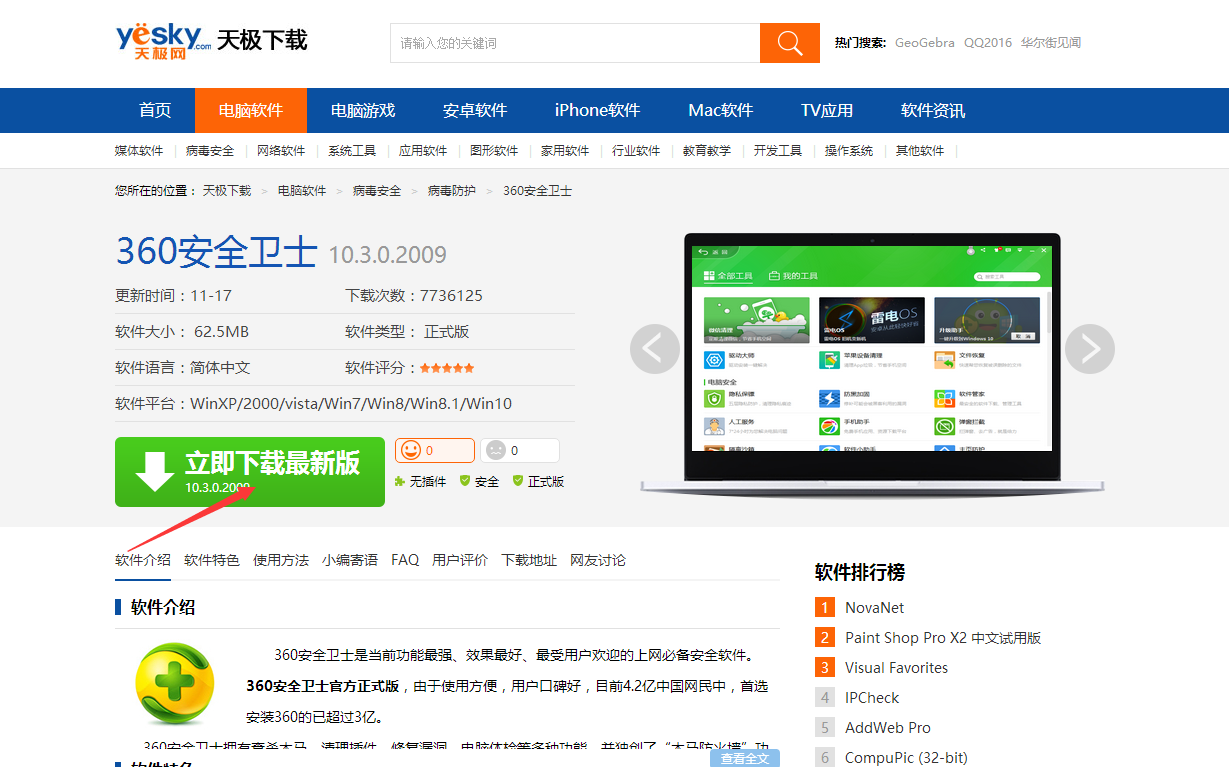Click the 病毒防护 breadcrumb link
1229x767 pixels.
click(x=452, y=190)
